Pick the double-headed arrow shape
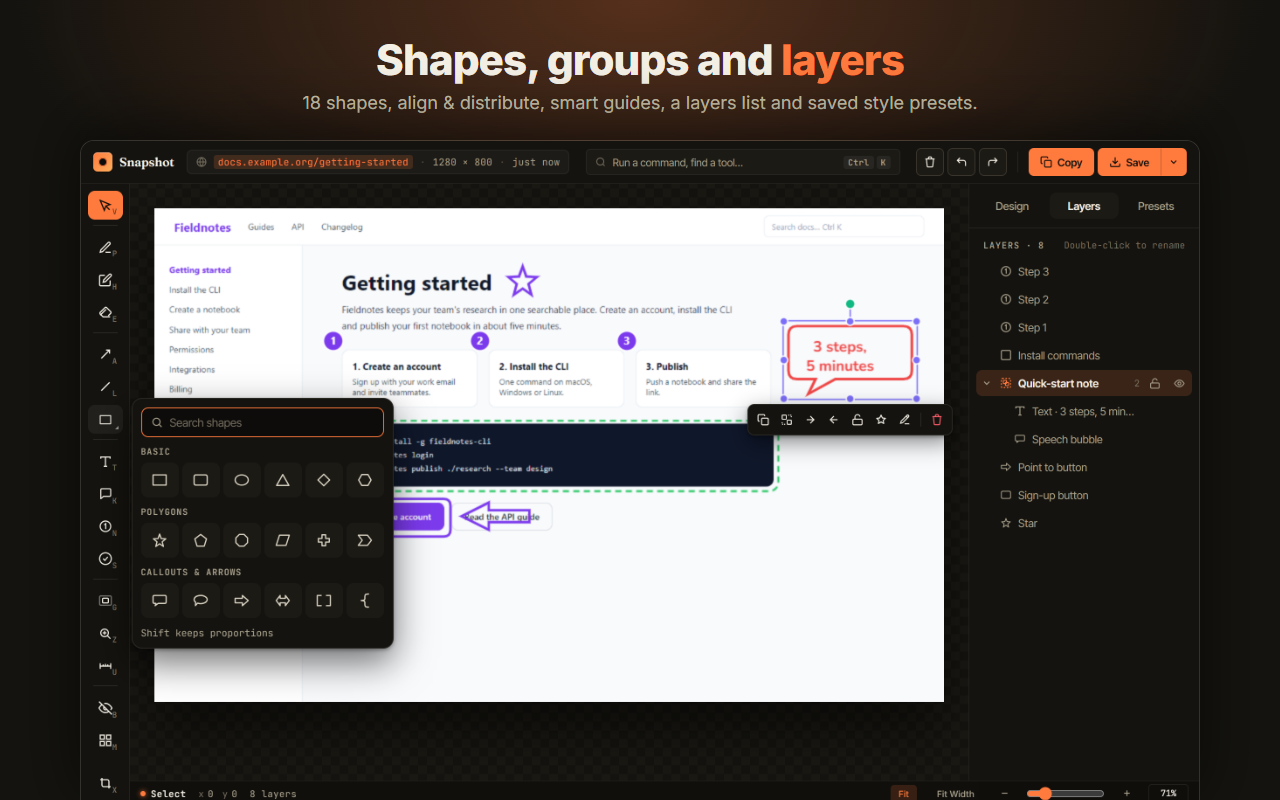1280x800 pixels. (283, 600)
